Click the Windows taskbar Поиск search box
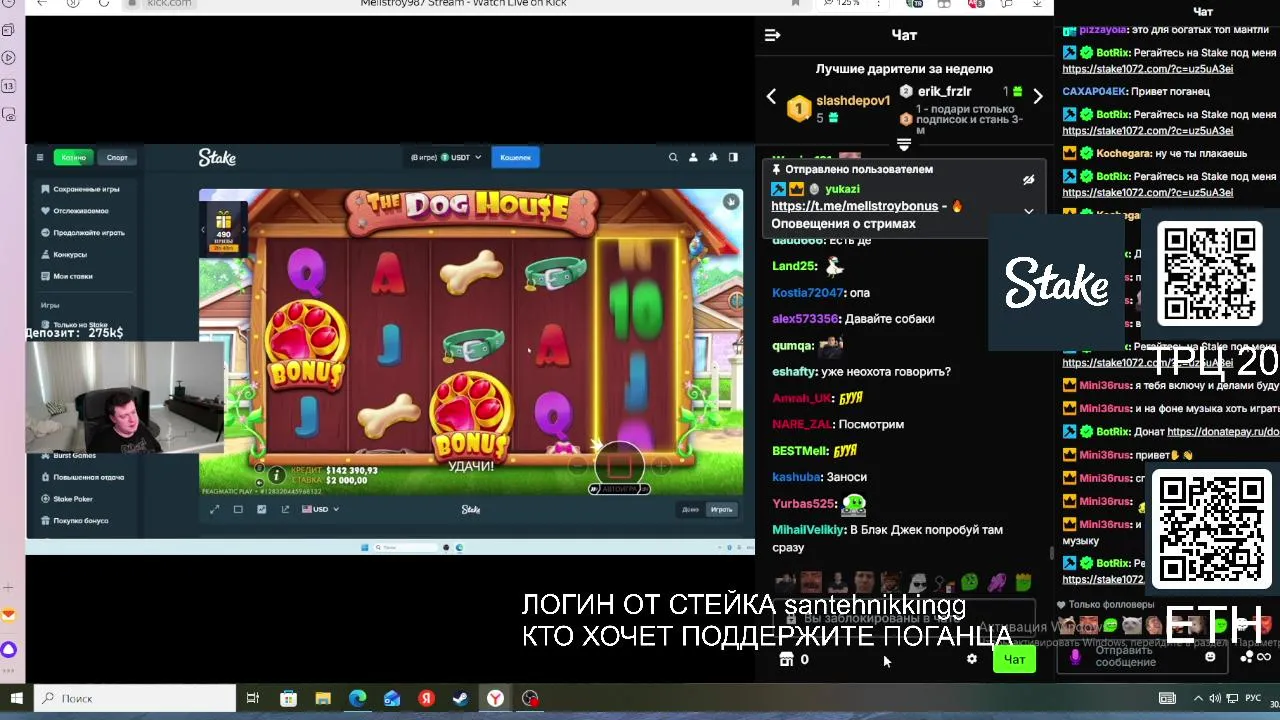Image resolution: width=1280 pixels, height=720 pixels. (x=135, y=698)
